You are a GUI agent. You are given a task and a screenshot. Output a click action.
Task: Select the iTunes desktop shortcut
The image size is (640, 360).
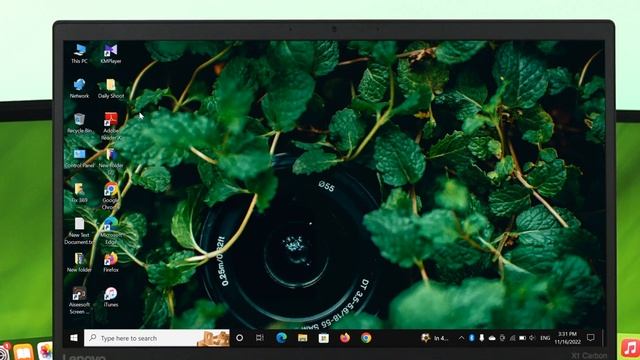click(x=111, y=297)
